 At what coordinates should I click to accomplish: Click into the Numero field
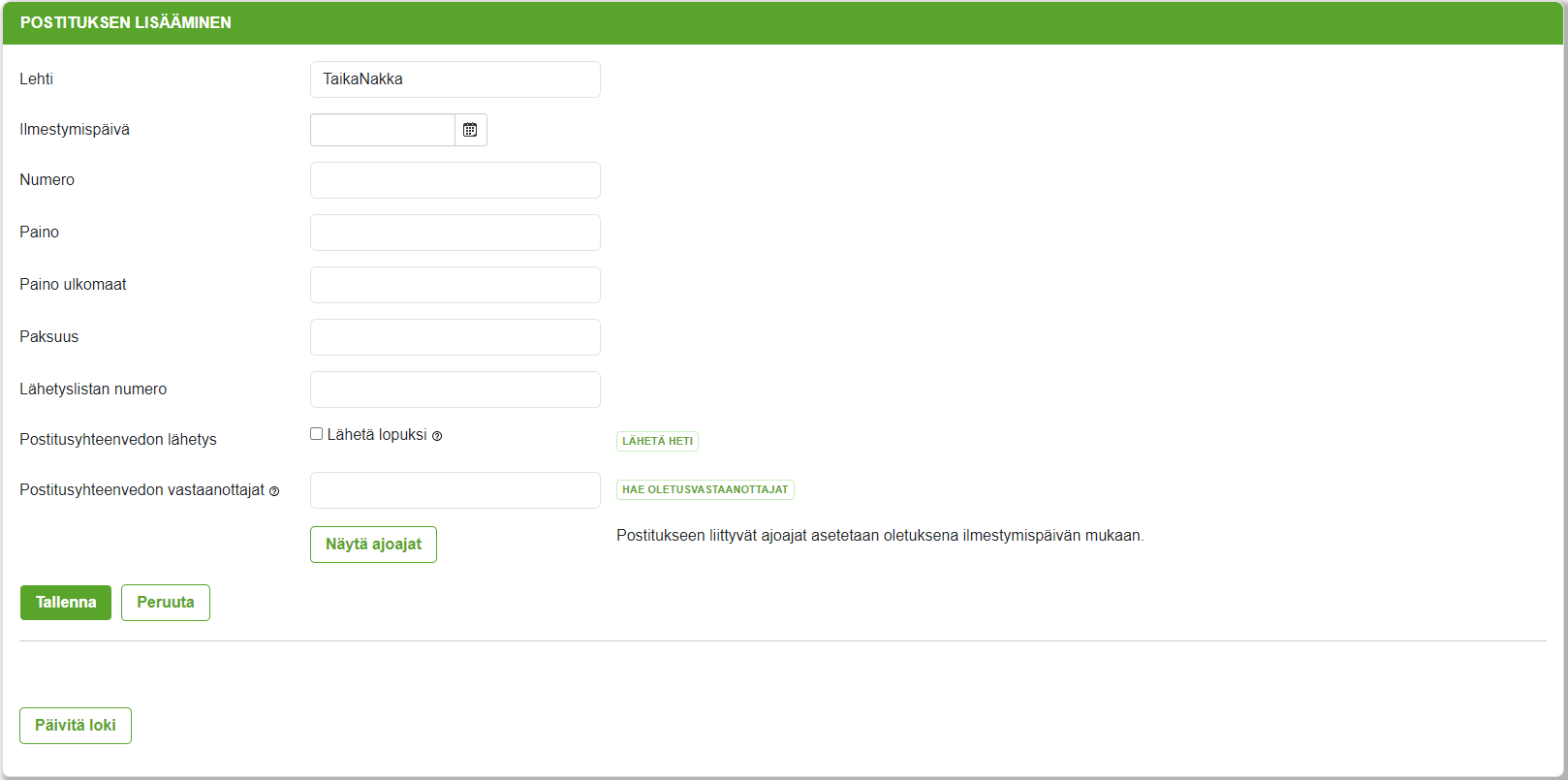pos(455,180)
